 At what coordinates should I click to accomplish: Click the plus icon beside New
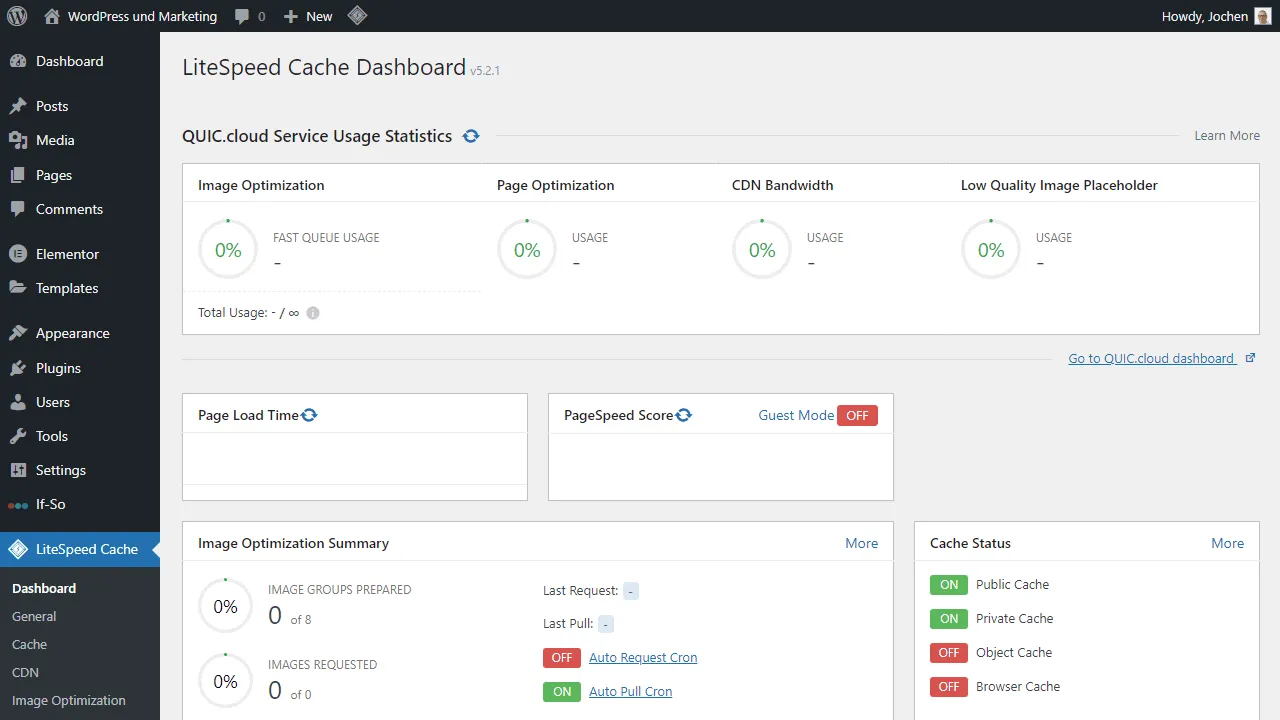[291, 16]
